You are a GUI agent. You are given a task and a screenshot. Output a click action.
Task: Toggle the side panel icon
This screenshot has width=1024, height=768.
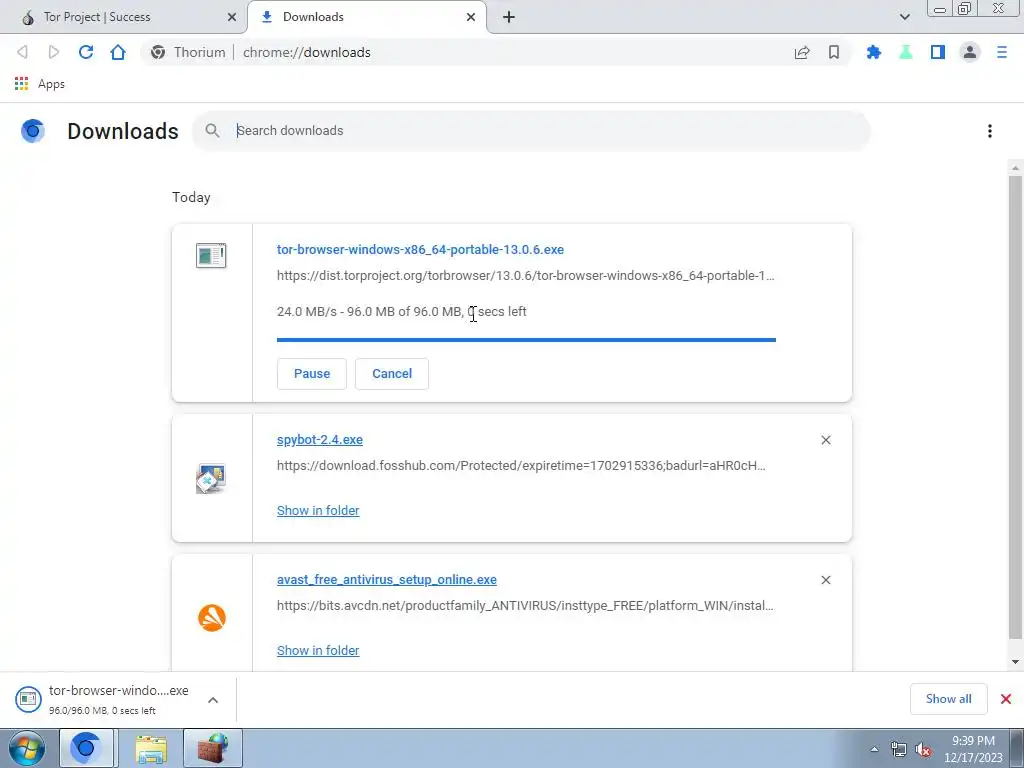938,52
